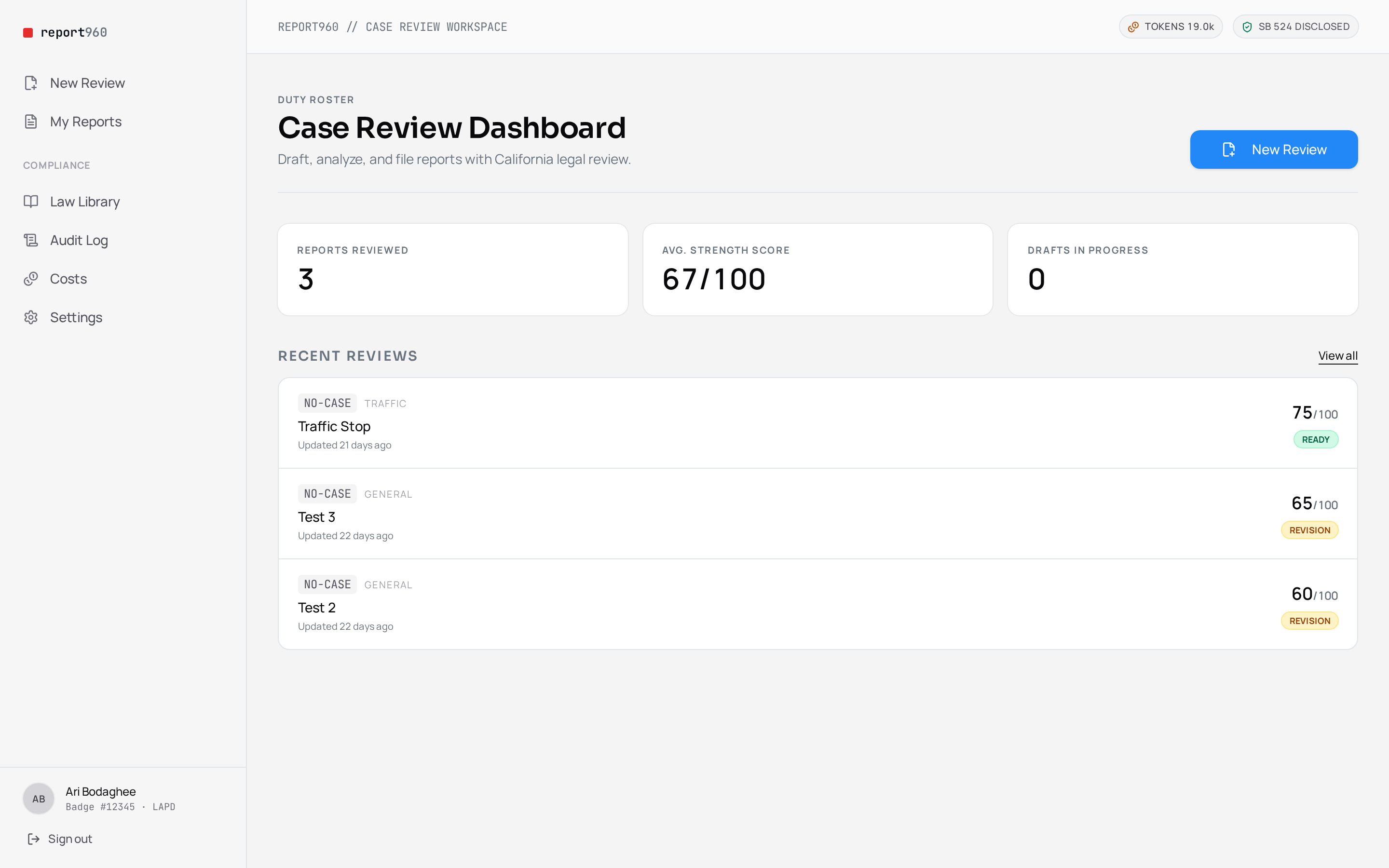Click the 'Badge #12345 · LAPD' text
The height and width of the screenshot is (868, 1389).
click(x=121, y=807)
